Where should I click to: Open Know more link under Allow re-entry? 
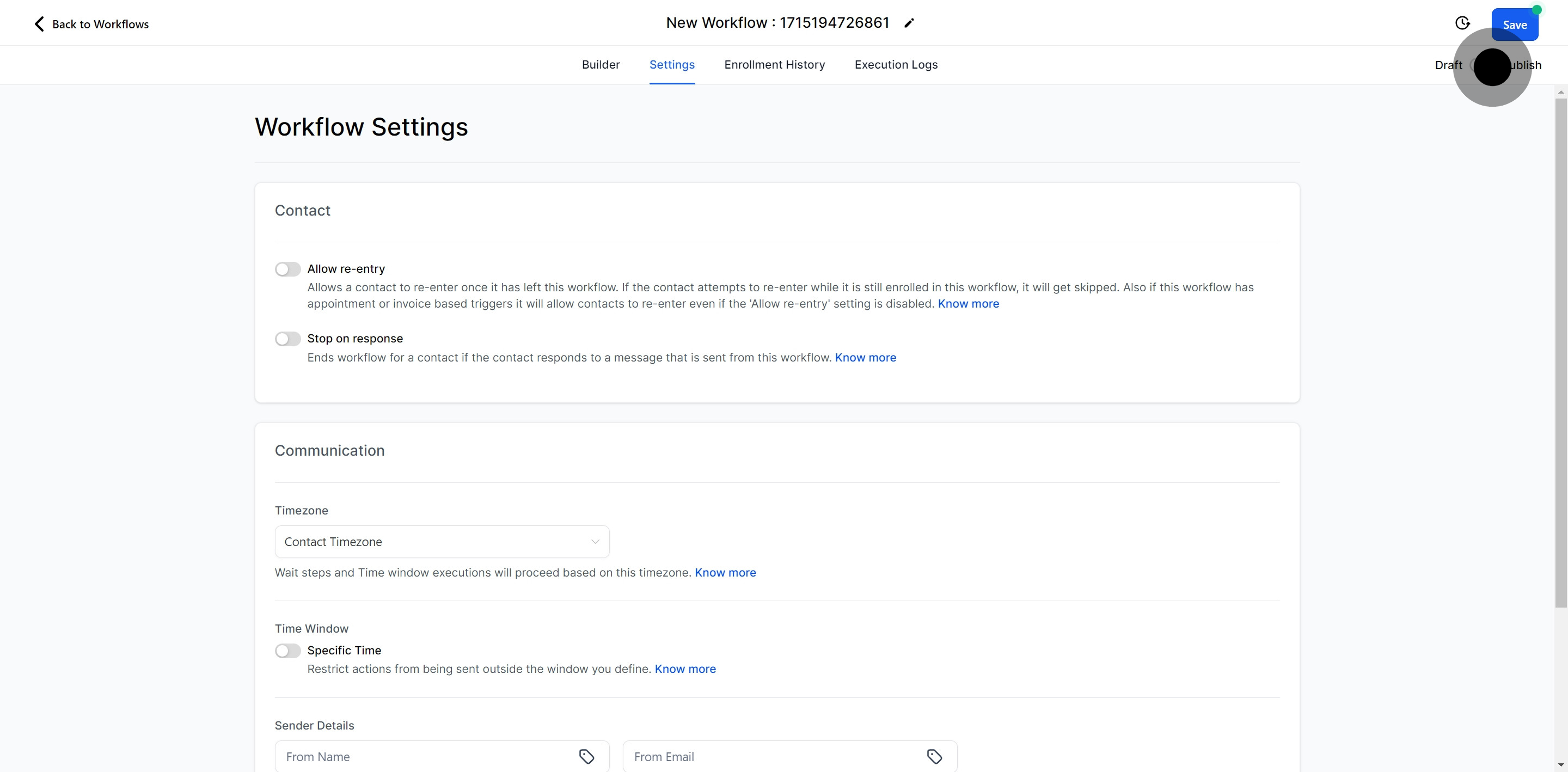point(968,304)
